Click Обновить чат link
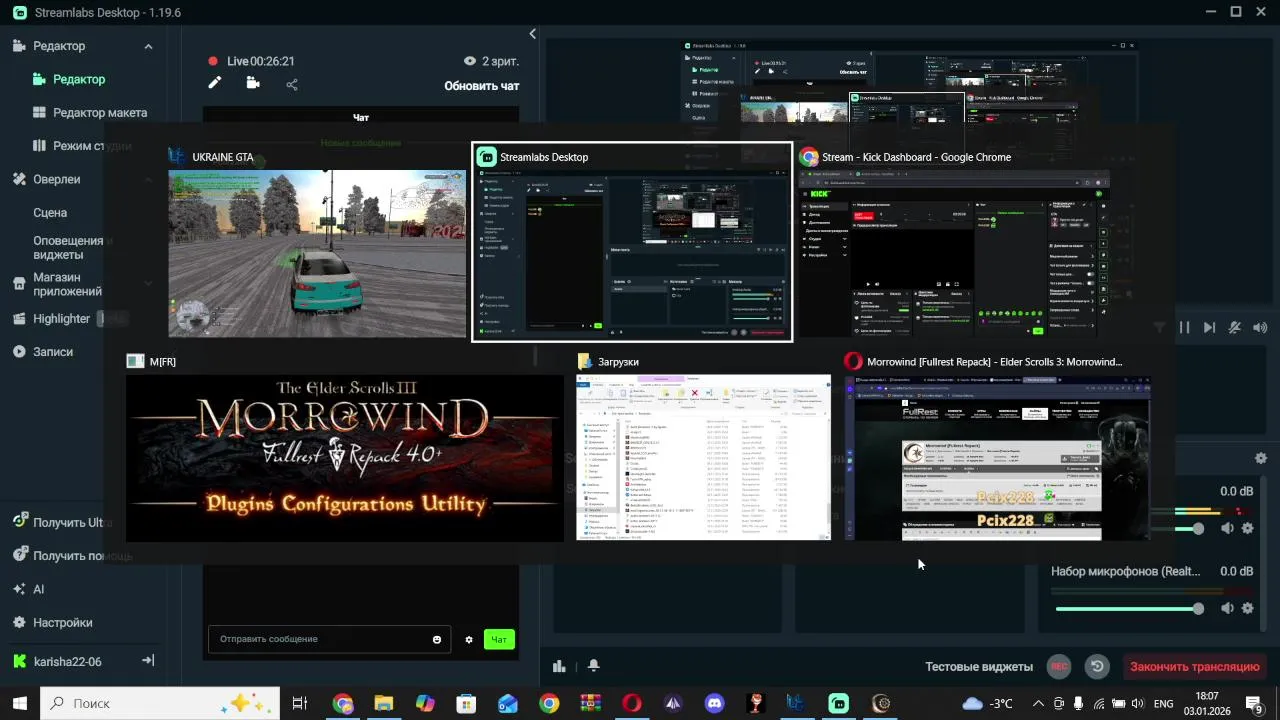The height and width of the screenshot is (720, 1280). (x=482, y=86)
